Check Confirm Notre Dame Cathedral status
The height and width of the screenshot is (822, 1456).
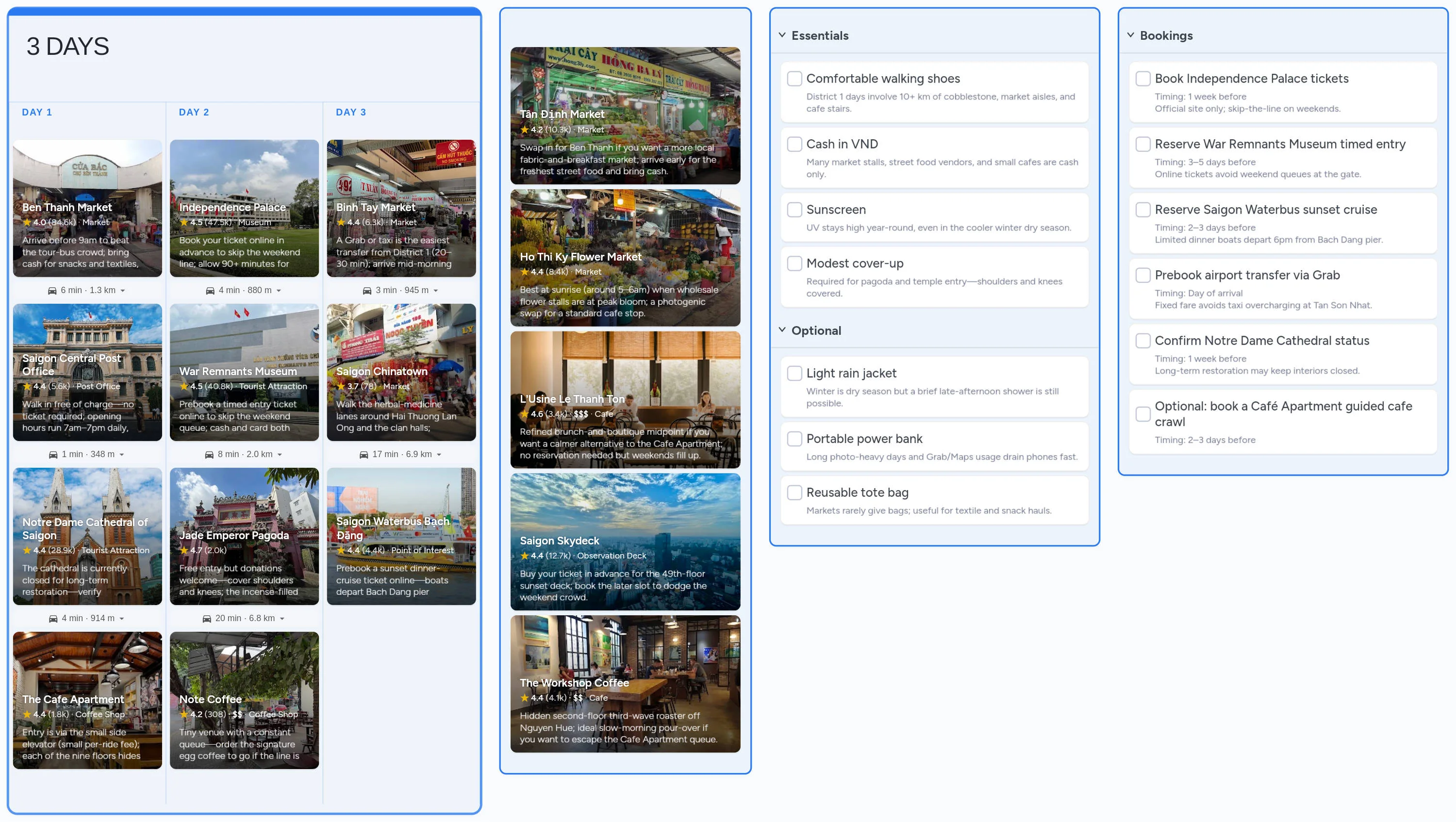click(x=1143, y=341)
